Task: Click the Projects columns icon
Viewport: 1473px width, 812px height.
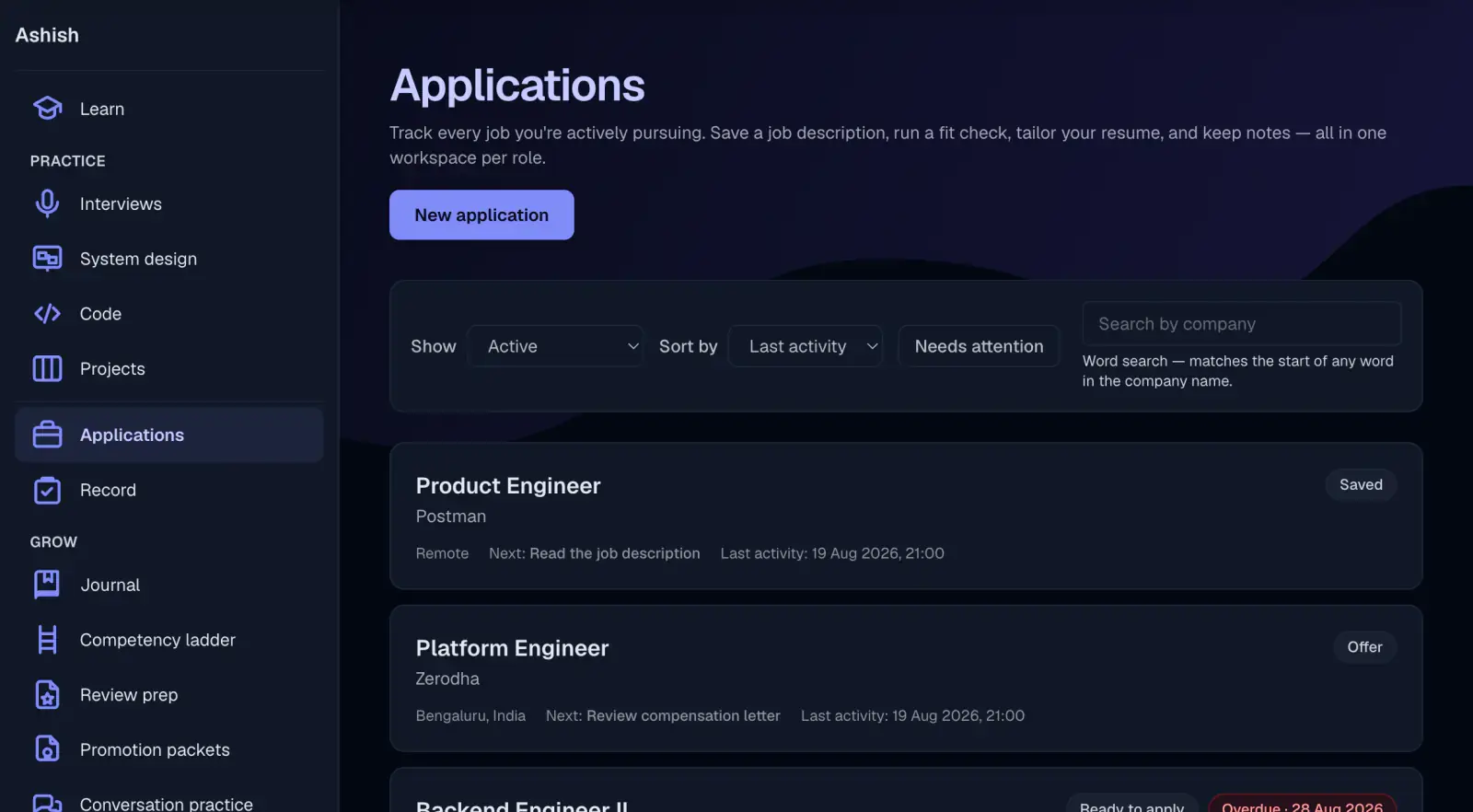Action: (47, 368)
